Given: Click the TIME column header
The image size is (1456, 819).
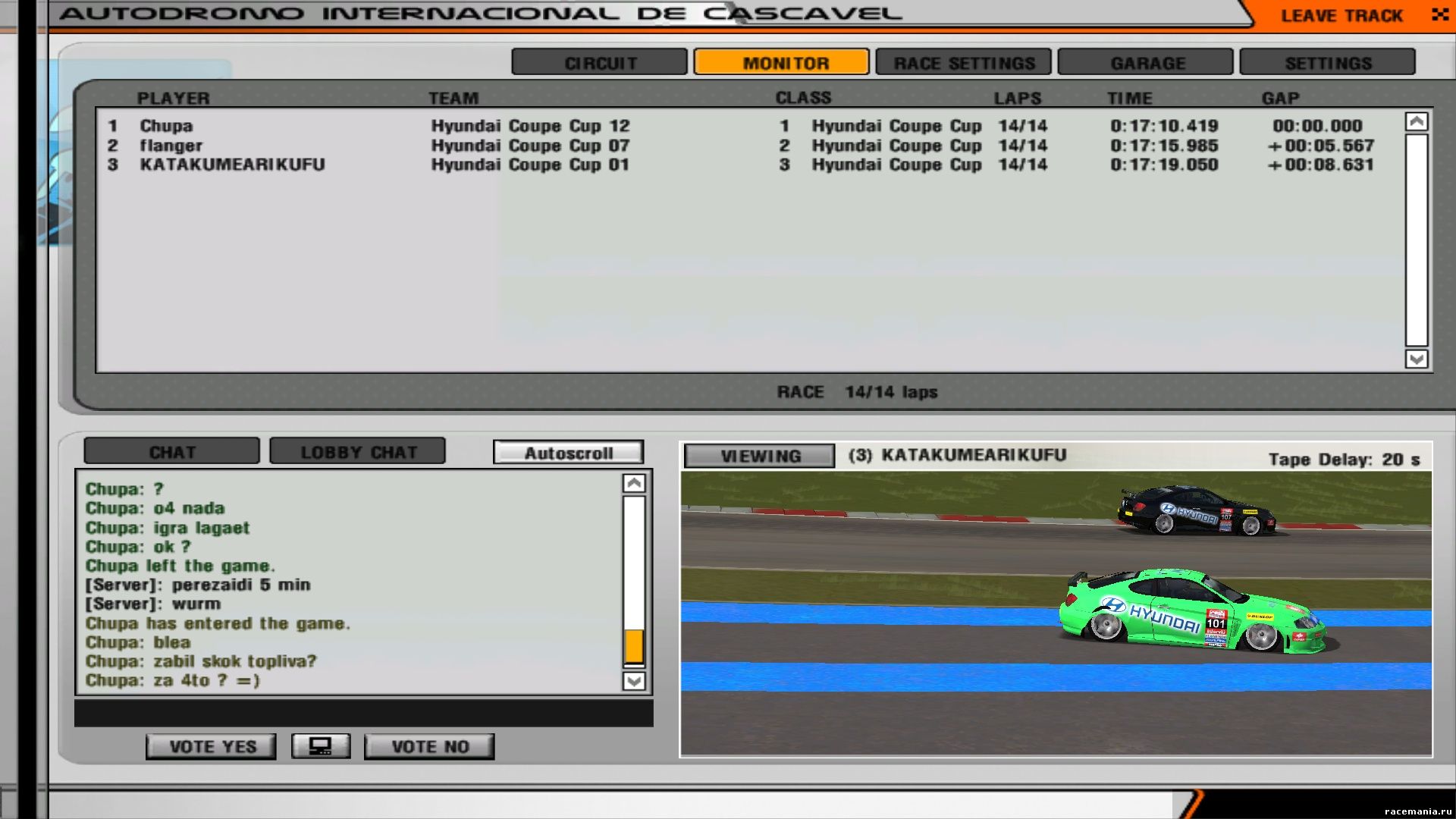Looking at the screenshot, I should click(x=1130, y=98).
